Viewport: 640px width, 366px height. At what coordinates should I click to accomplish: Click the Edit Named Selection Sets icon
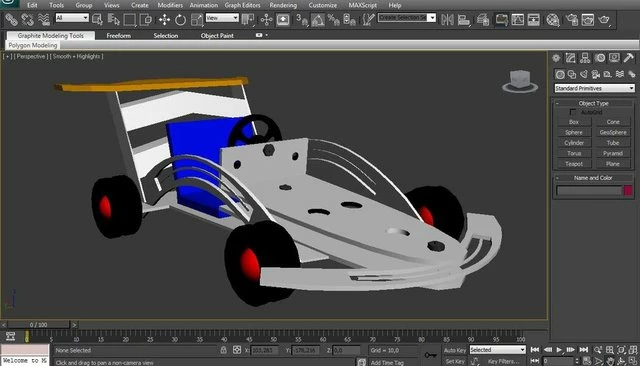point(368,19)
